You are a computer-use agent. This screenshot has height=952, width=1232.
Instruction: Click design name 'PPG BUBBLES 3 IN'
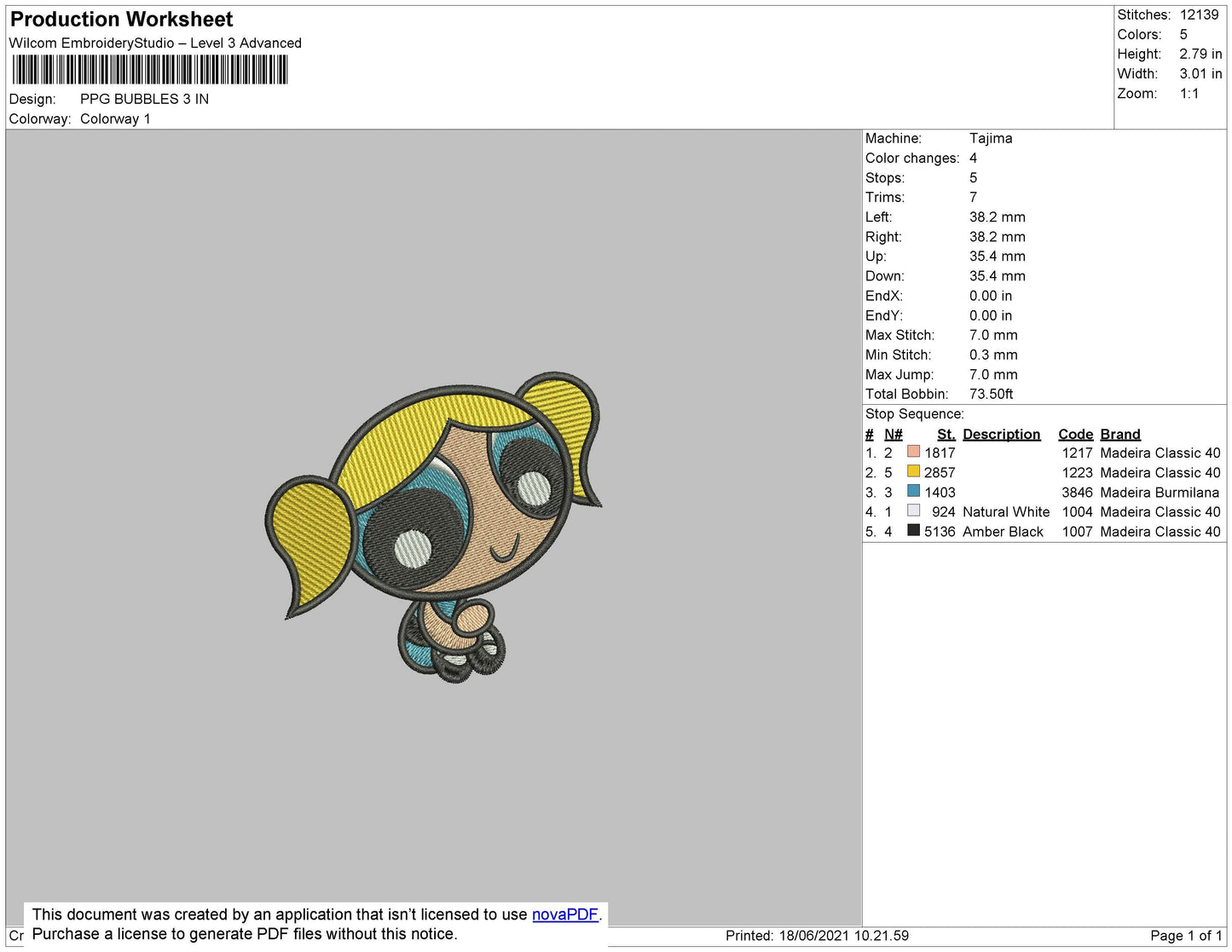[144, 99]
